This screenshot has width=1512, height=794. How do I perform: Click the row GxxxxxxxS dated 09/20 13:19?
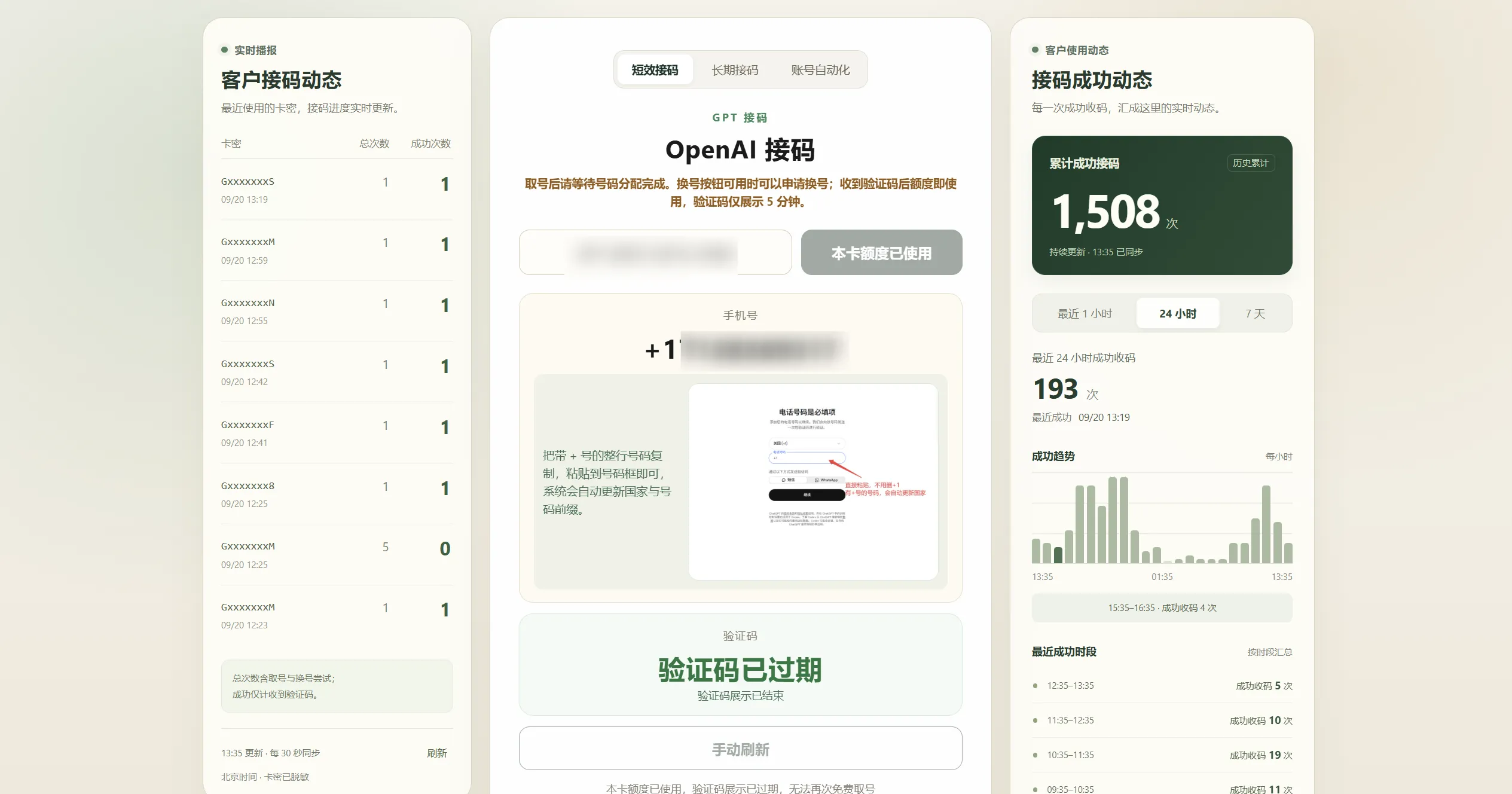pyautogui.click(x=337, y=190)
